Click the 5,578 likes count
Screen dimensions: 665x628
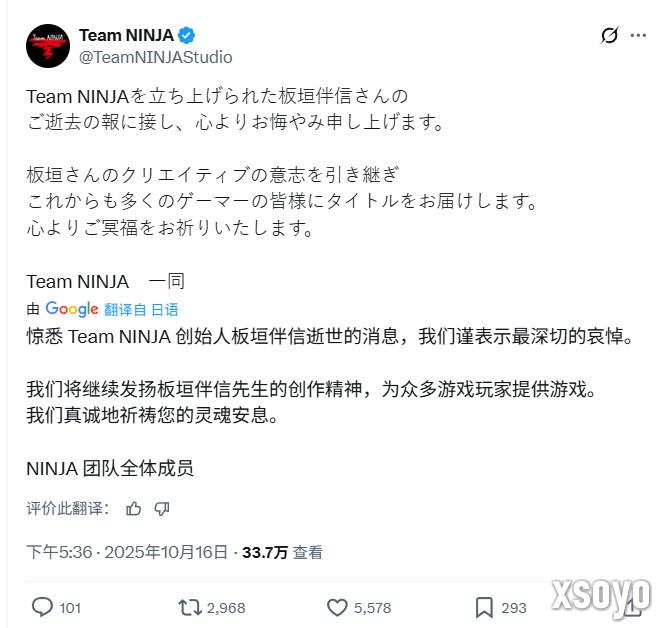[x=372, y=608]
